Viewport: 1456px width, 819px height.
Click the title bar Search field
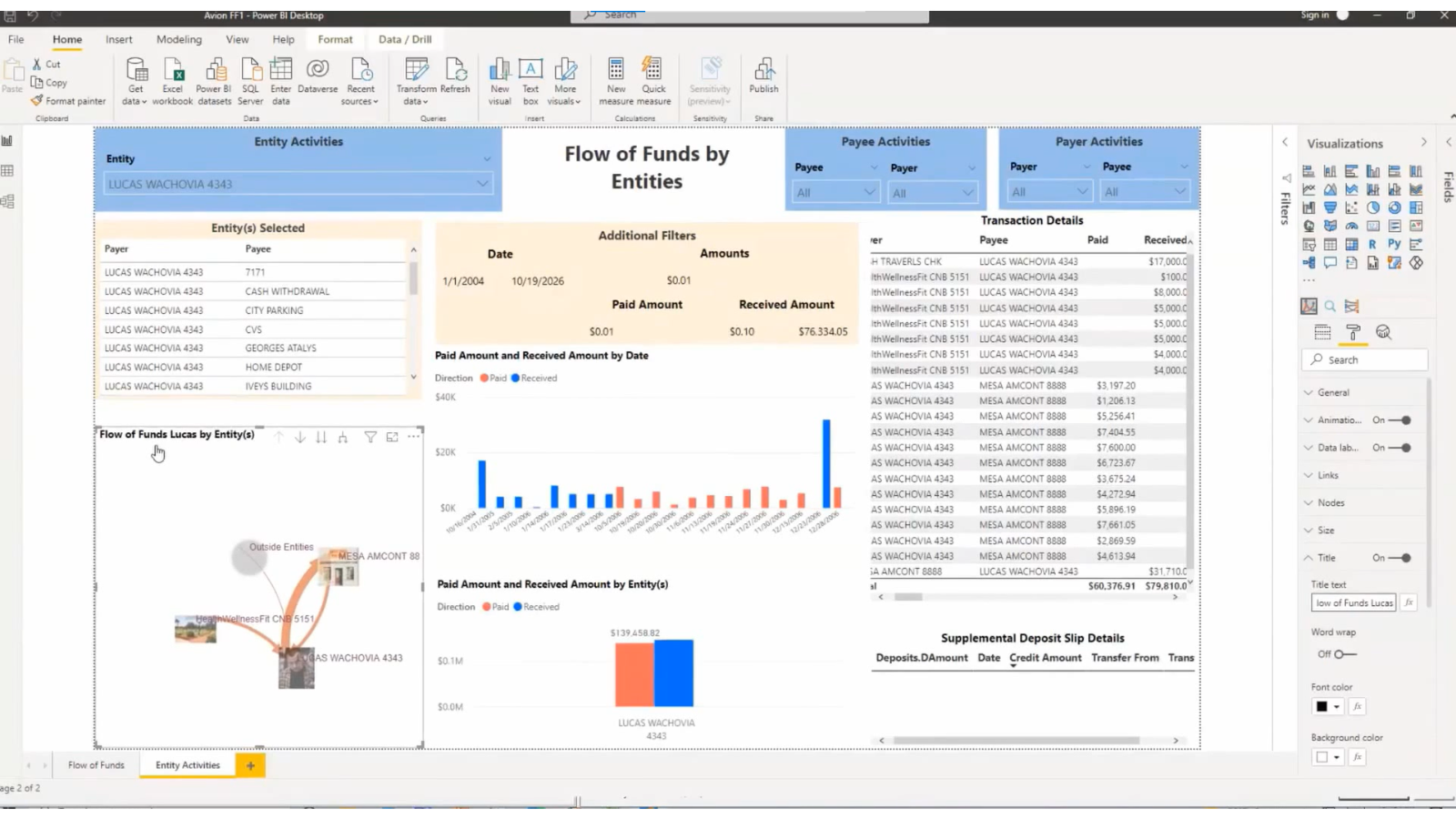click(750, 15)
